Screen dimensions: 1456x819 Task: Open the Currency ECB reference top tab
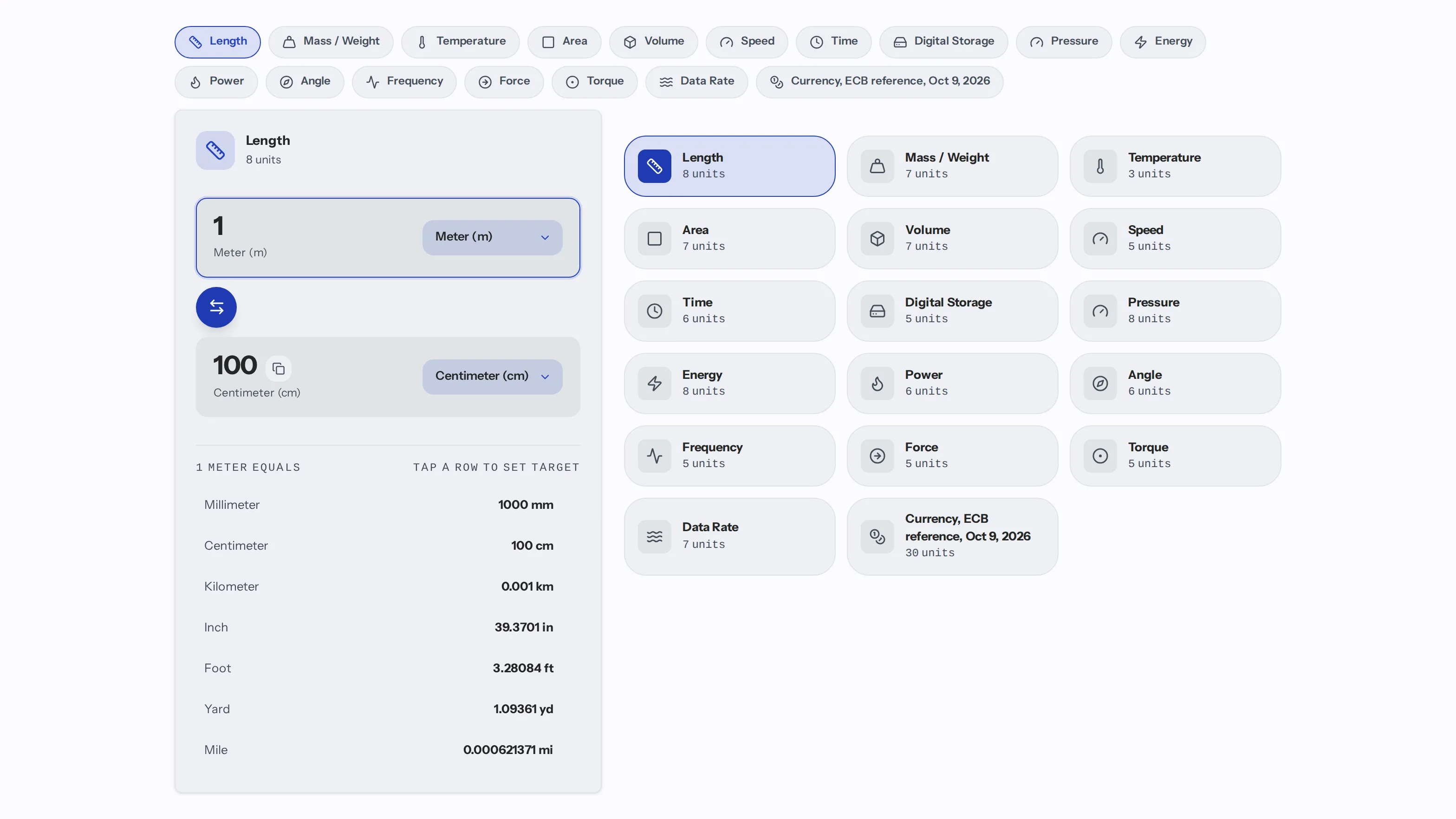(879, 82)
